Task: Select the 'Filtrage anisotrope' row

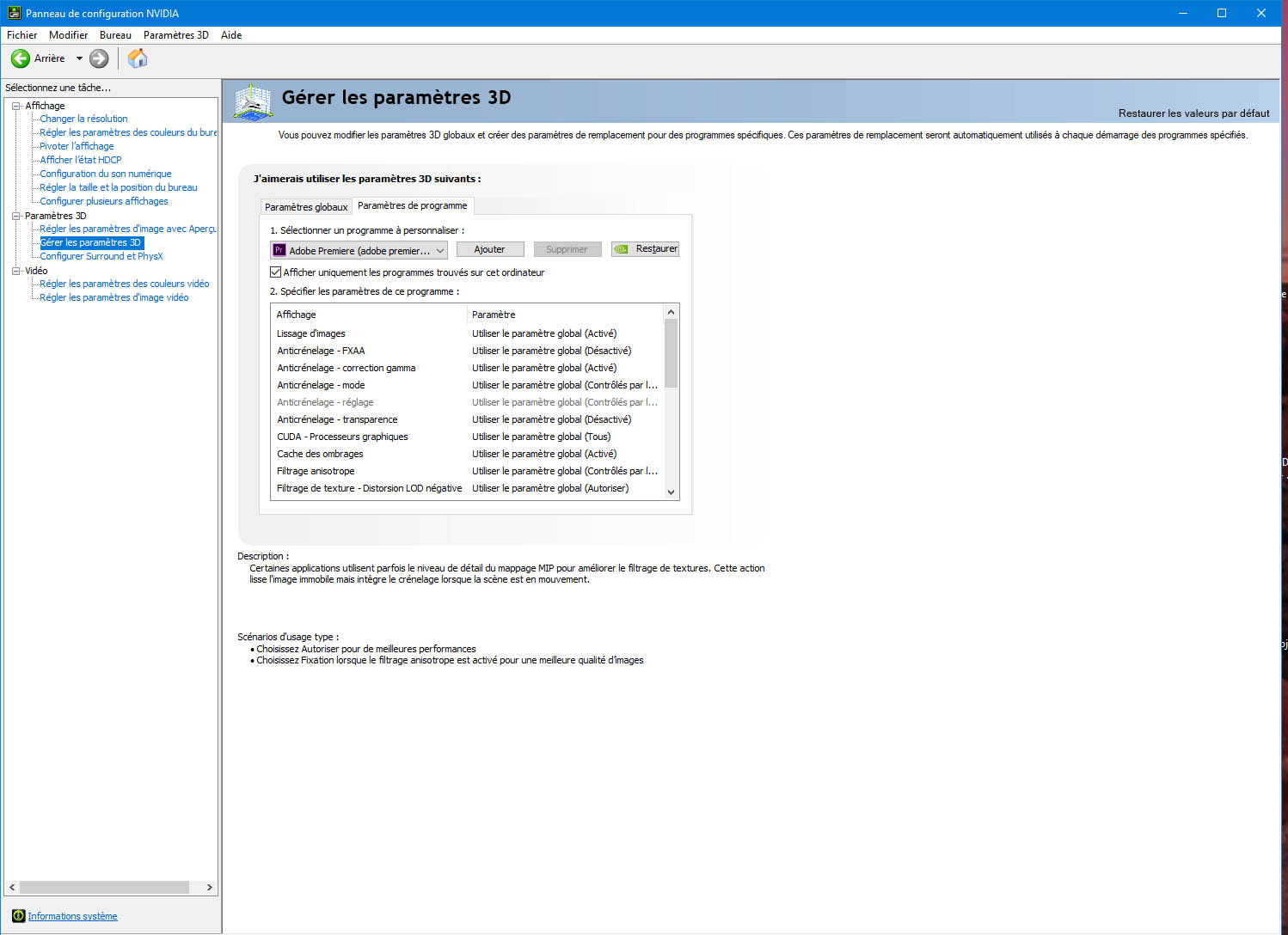Action: pos(468,471)
